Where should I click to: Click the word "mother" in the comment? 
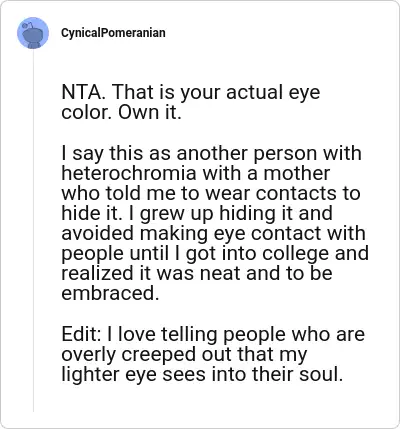click(x=297, y=173)
